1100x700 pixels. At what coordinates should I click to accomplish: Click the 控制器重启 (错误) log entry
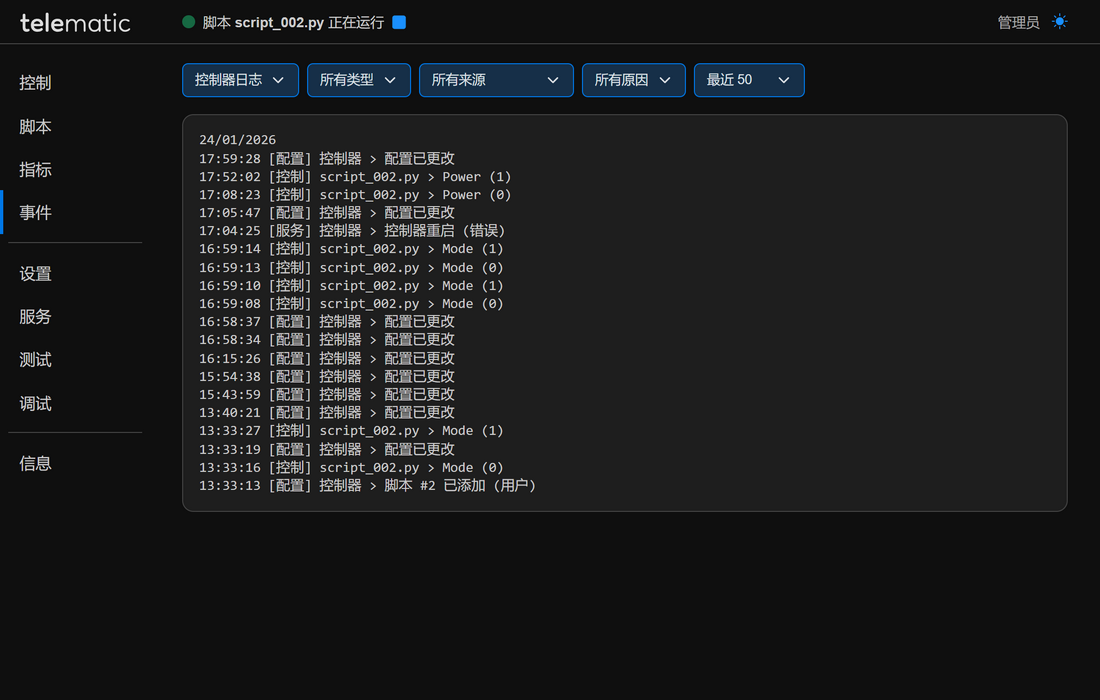pyautogui.click(x=445, y=231)
